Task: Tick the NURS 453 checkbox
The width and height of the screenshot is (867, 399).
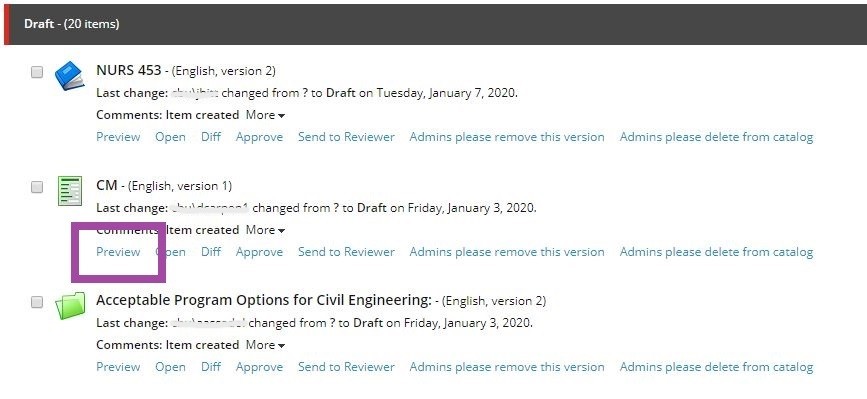Action: (x=36, y=72)
